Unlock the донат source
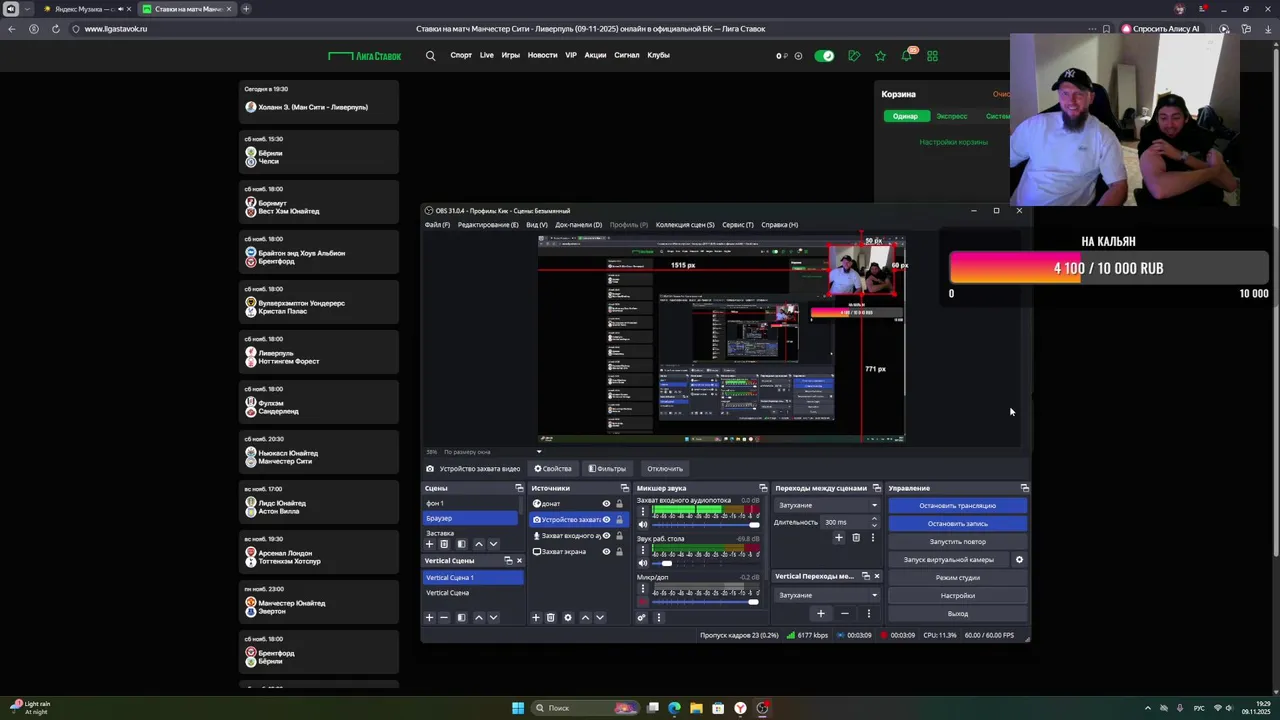The width and height of the screenshot is (1280, 720). click(619, 503)
